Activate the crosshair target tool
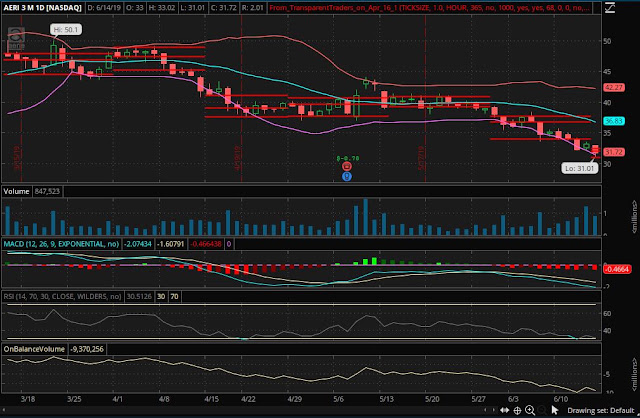The width and height of the screenshot is (640, 418). pos(517,410)
